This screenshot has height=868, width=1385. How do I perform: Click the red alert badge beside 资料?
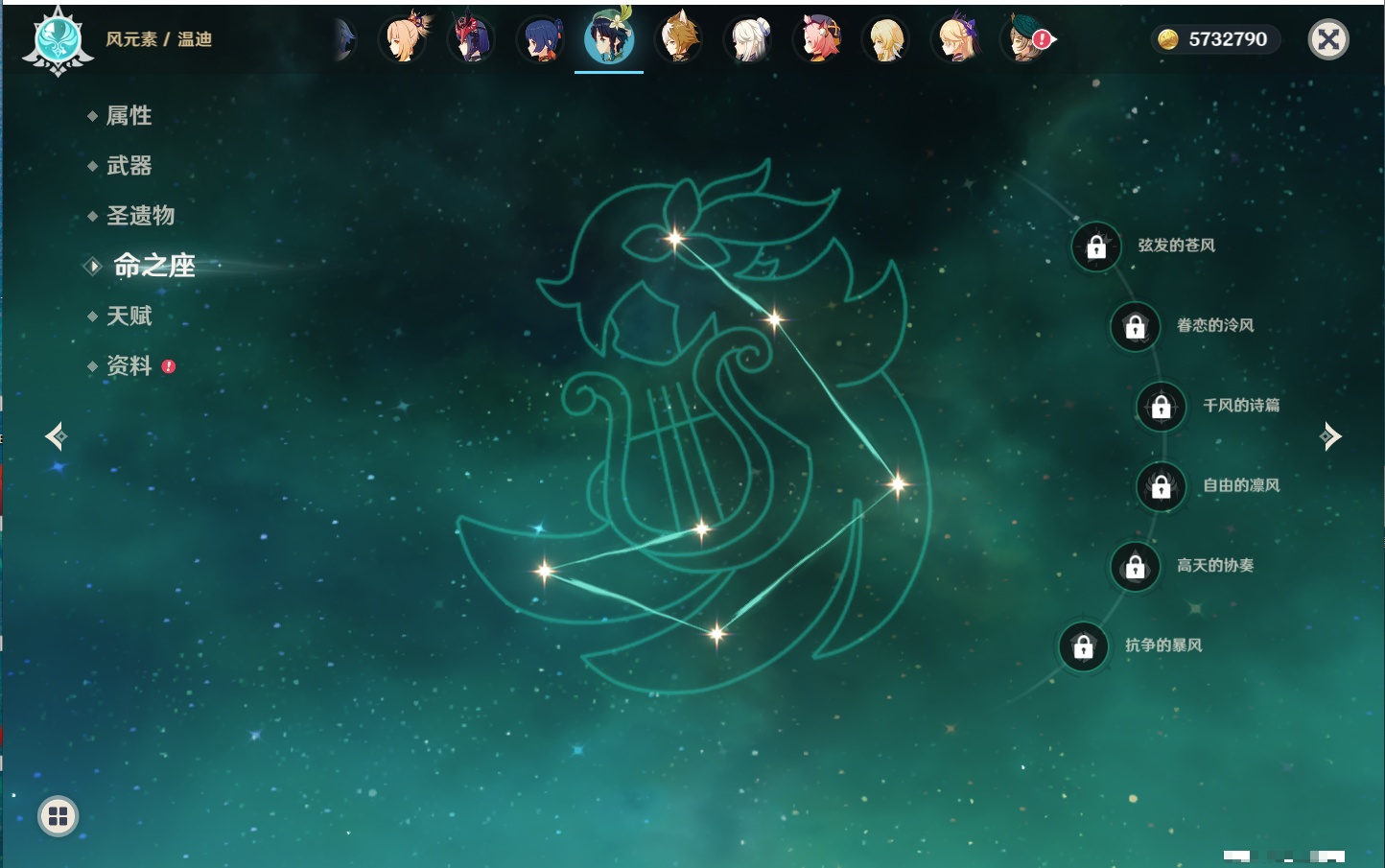coord(169,366)
